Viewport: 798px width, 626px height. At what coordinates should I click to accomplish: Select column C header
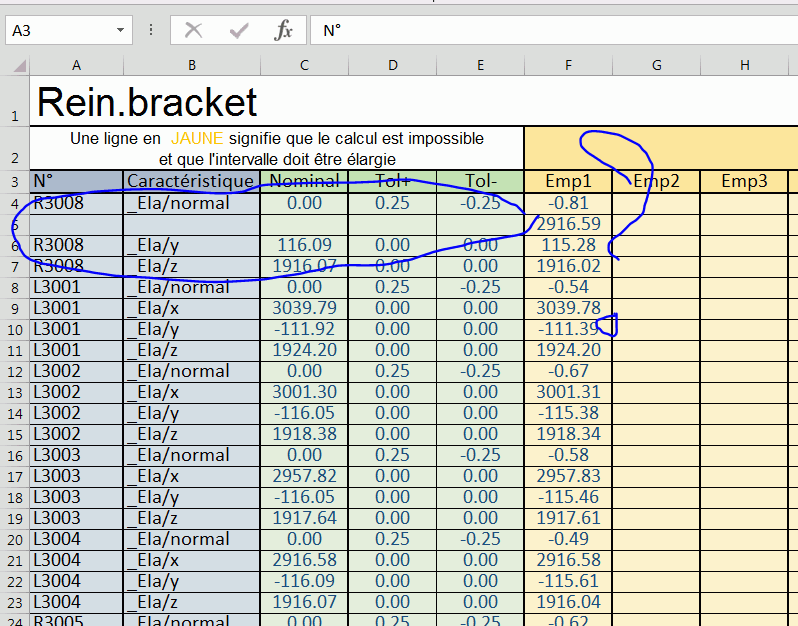coord(304,65)
